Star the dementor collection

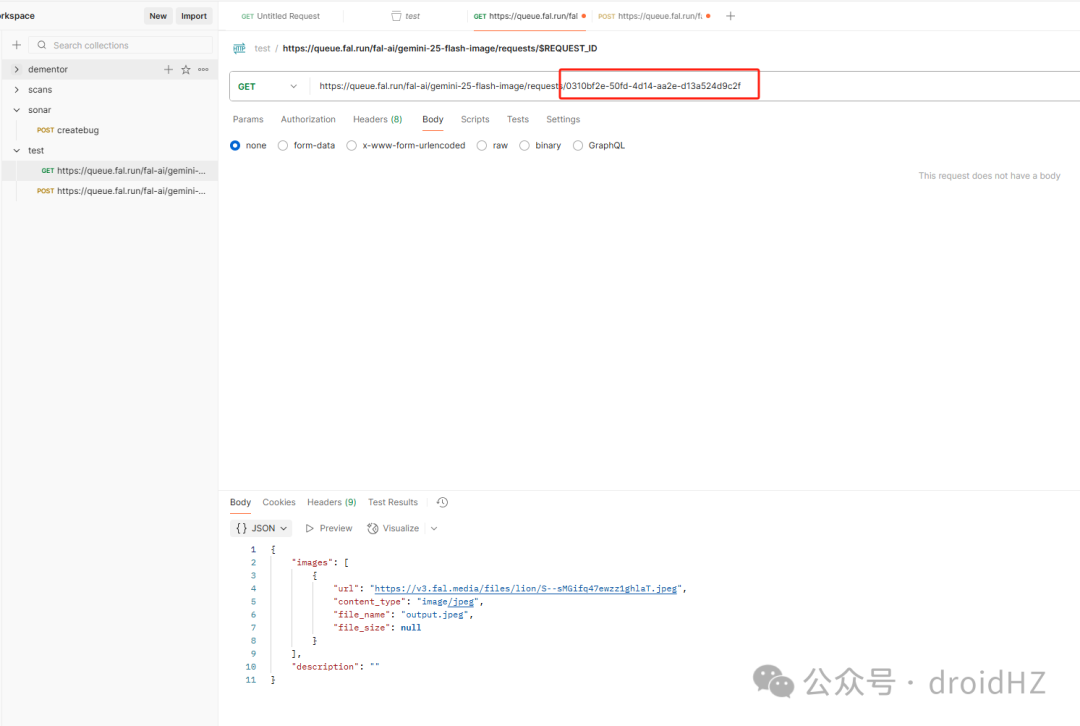(185, 70)
